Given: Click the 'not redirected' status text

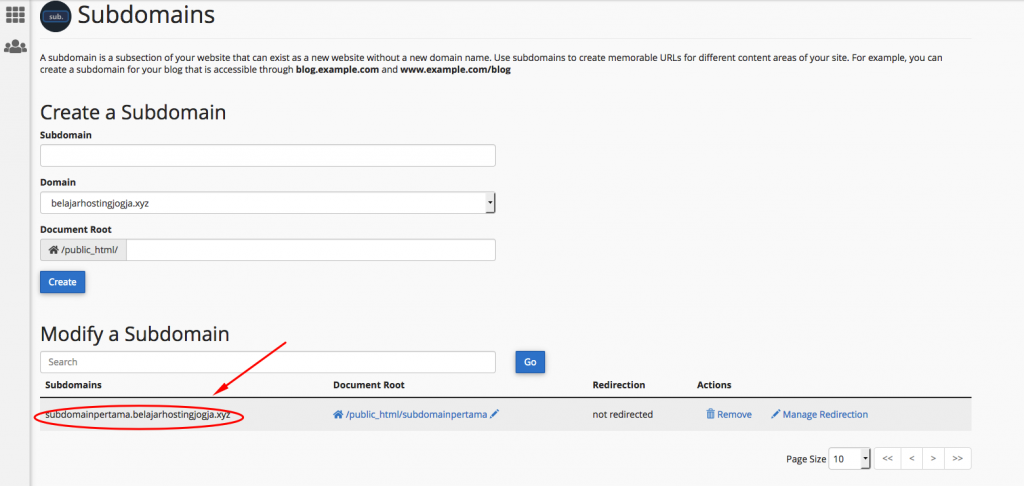Looking at the screenshot, I should [622, 414].
